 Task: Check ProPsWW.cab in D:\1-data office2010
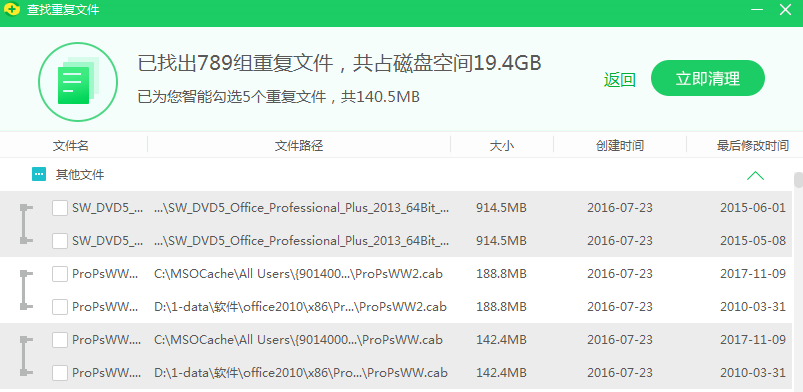click(x=60, y=373)
